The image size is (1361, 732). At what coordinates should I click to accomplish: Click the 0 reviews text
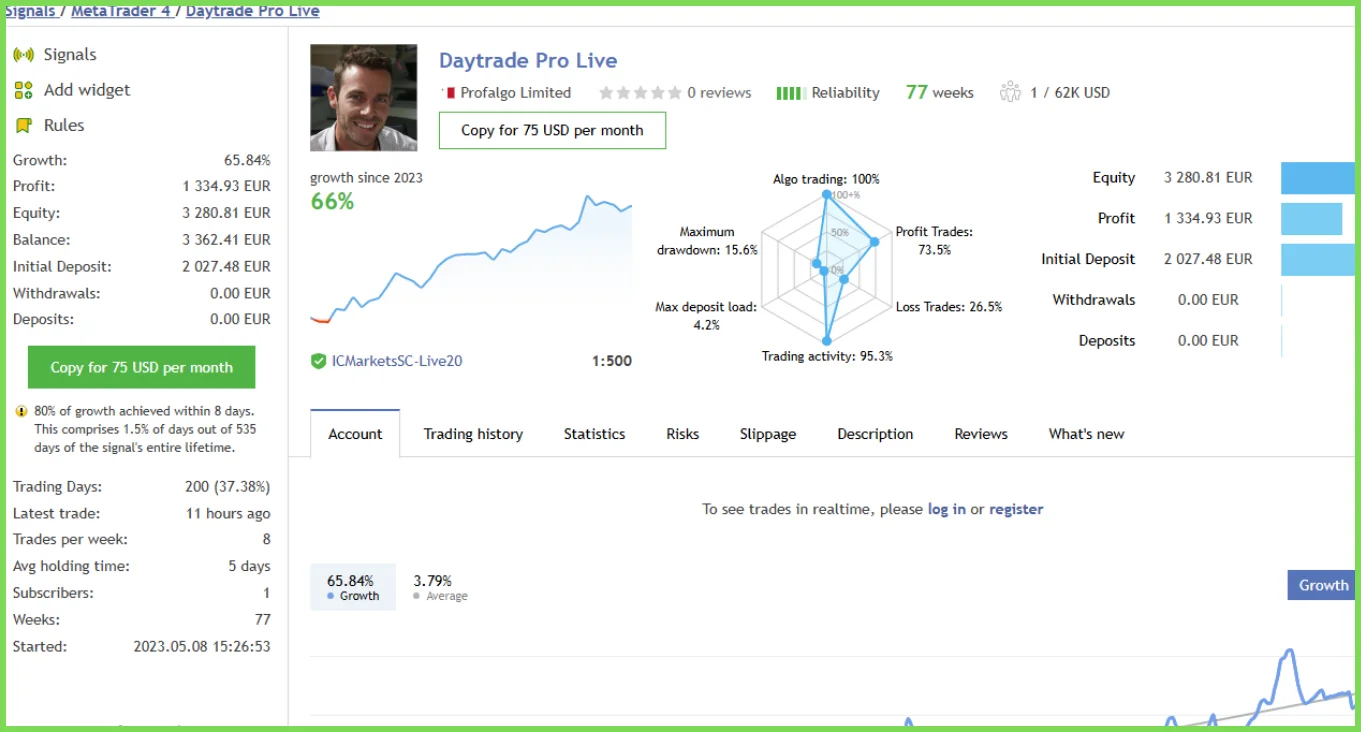719,93
